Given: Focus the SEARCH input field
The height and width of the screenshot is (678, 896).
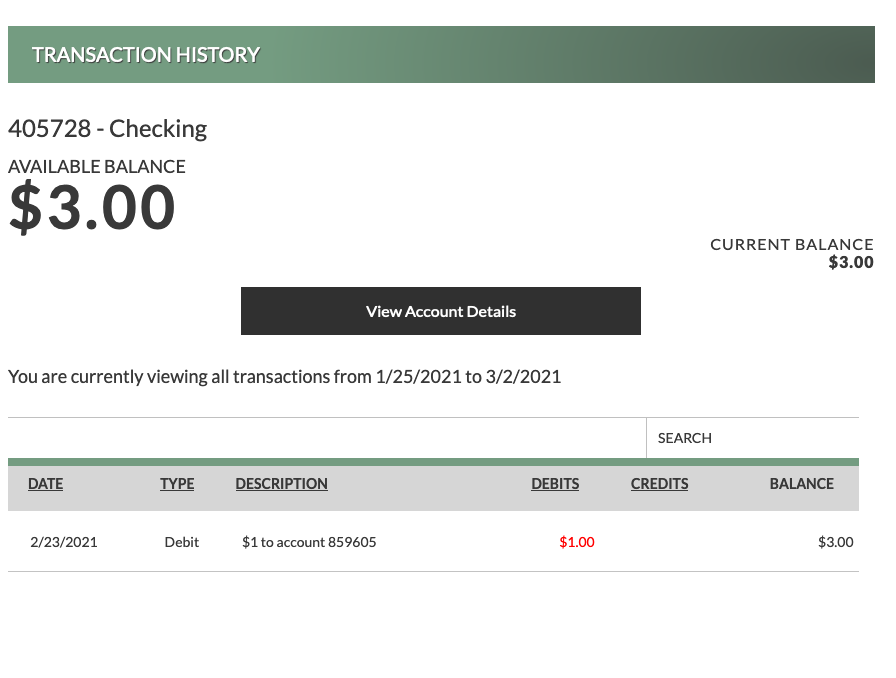Looking at the screenshot, I should (753, 438).
